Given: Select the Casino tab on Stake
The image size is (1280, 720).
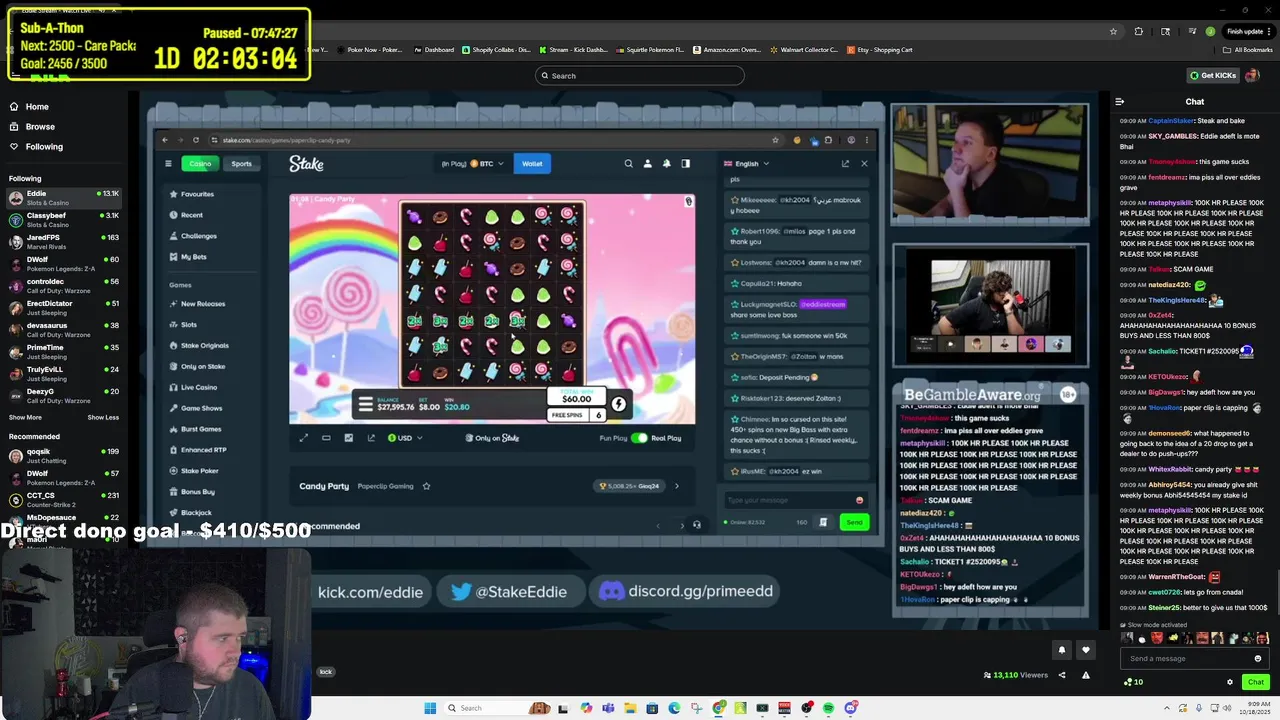Looking at the screenshot, I should tap(200, 164).
